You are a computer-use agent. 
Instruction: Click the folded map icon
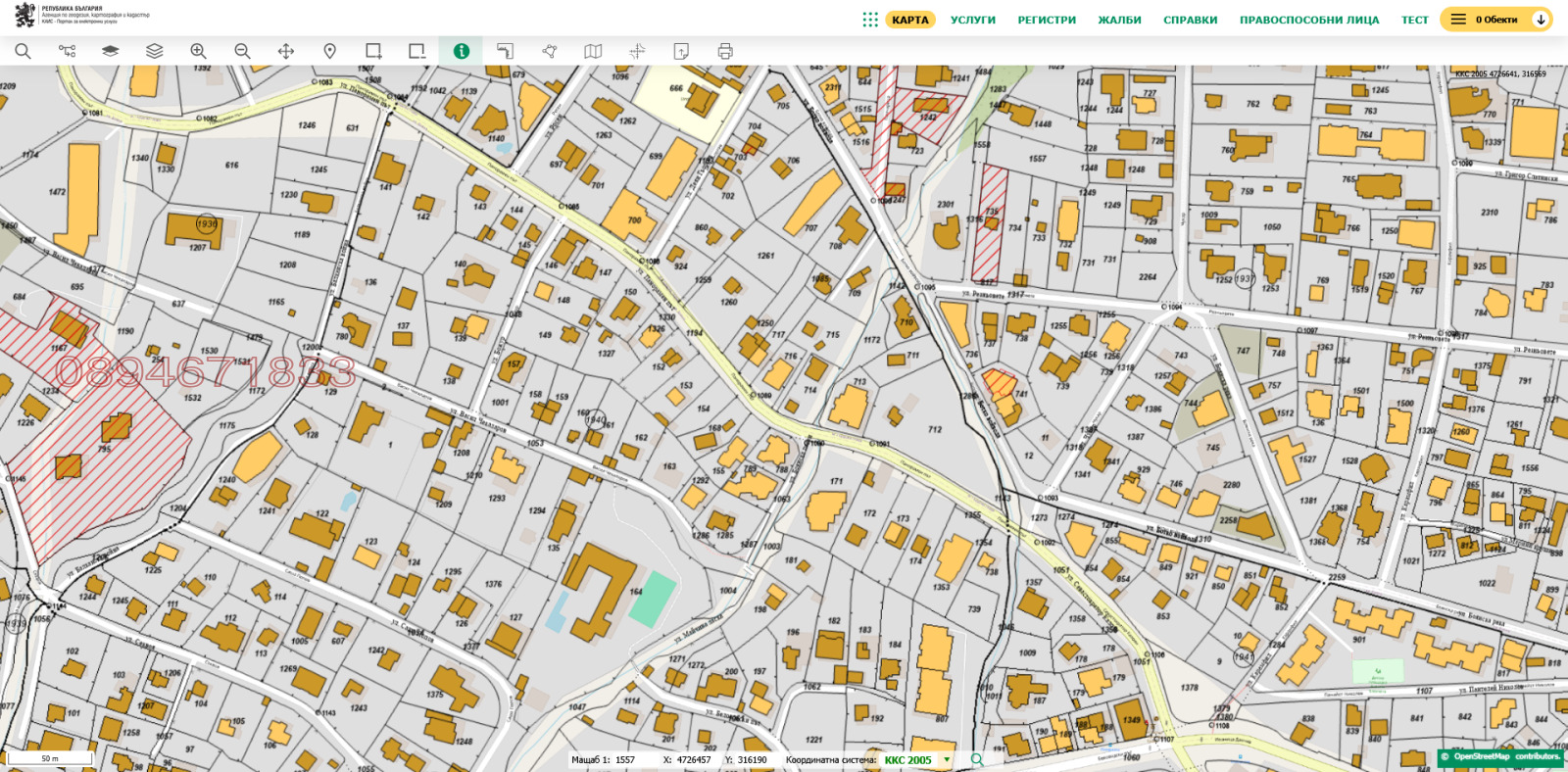click(x=593, y=51)
